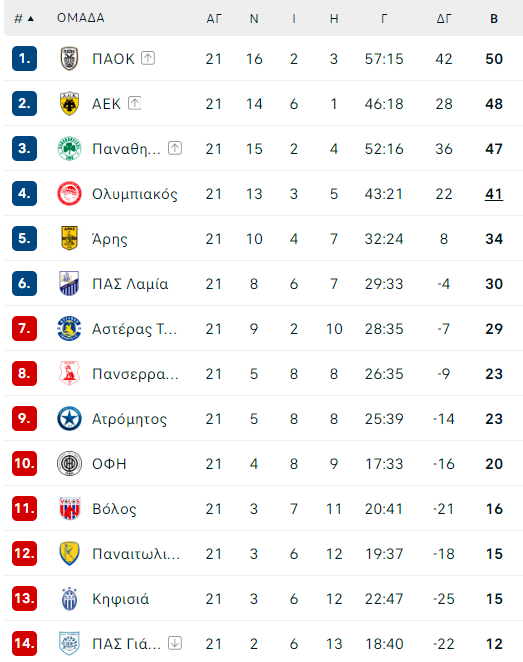523x662 pixels.
Task: Click the ΑΕΚ team logo
Action: pos(69,103)
